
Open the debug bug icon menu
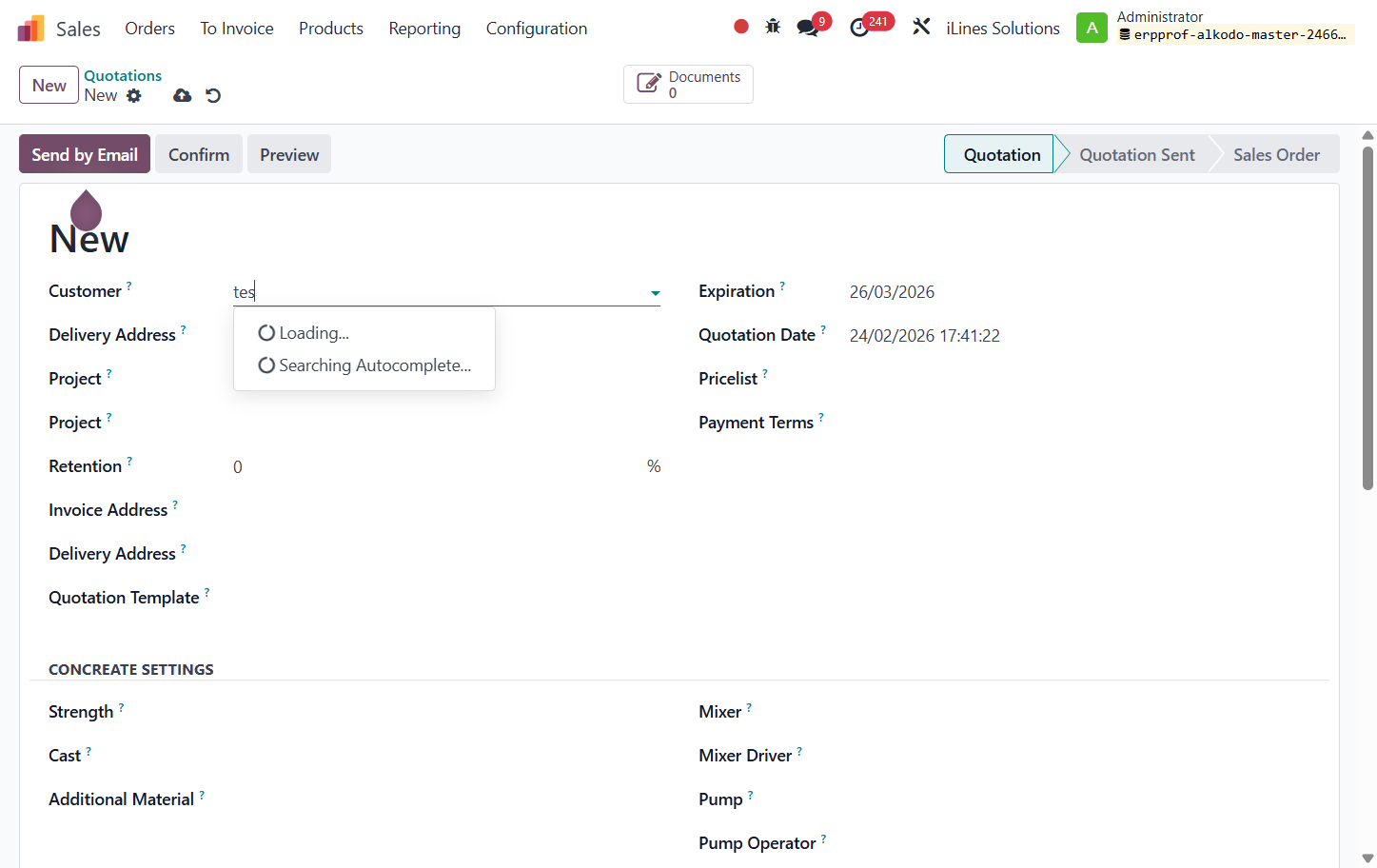[x=773, y=27]
